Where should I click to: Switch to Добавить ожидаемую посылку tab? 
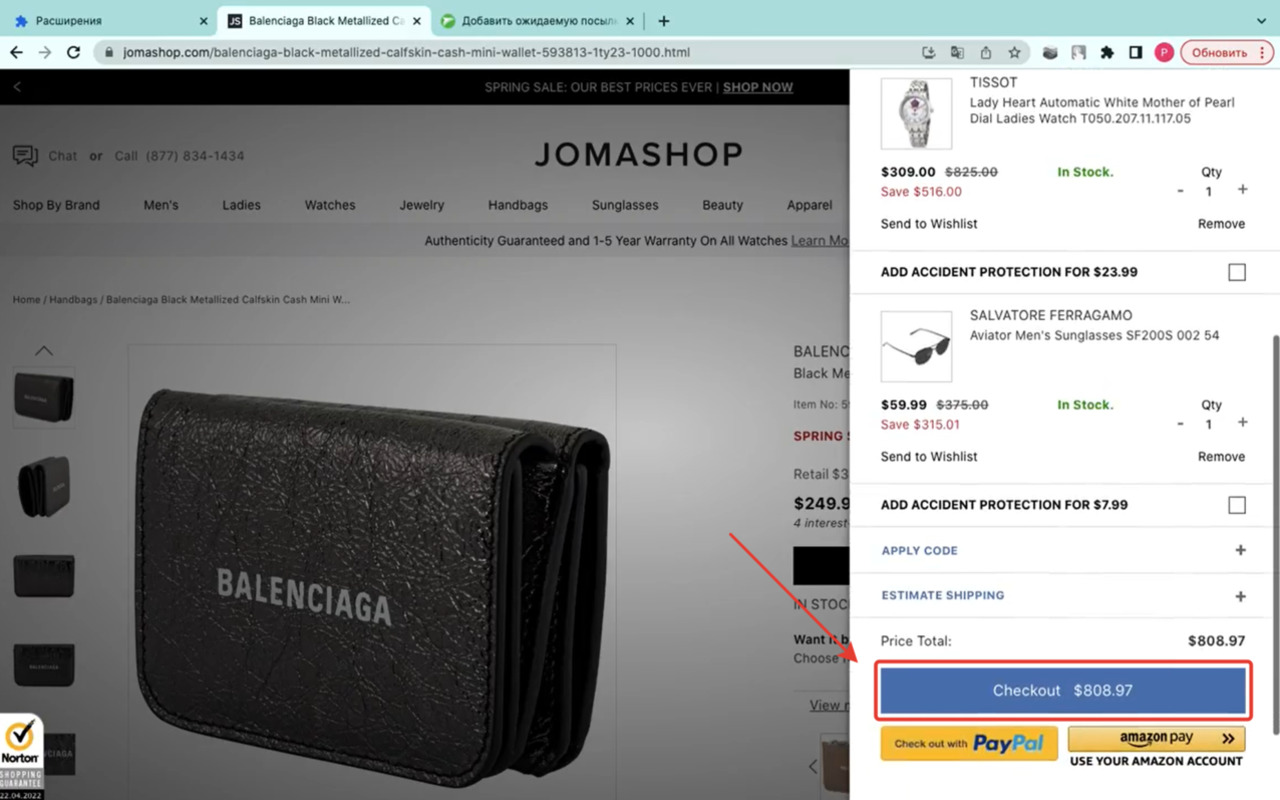538,21
